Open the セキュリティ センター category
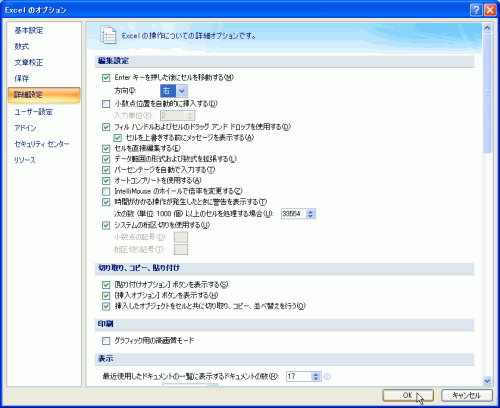The height and width of the screenshot is (408, 500). [42, 144]
